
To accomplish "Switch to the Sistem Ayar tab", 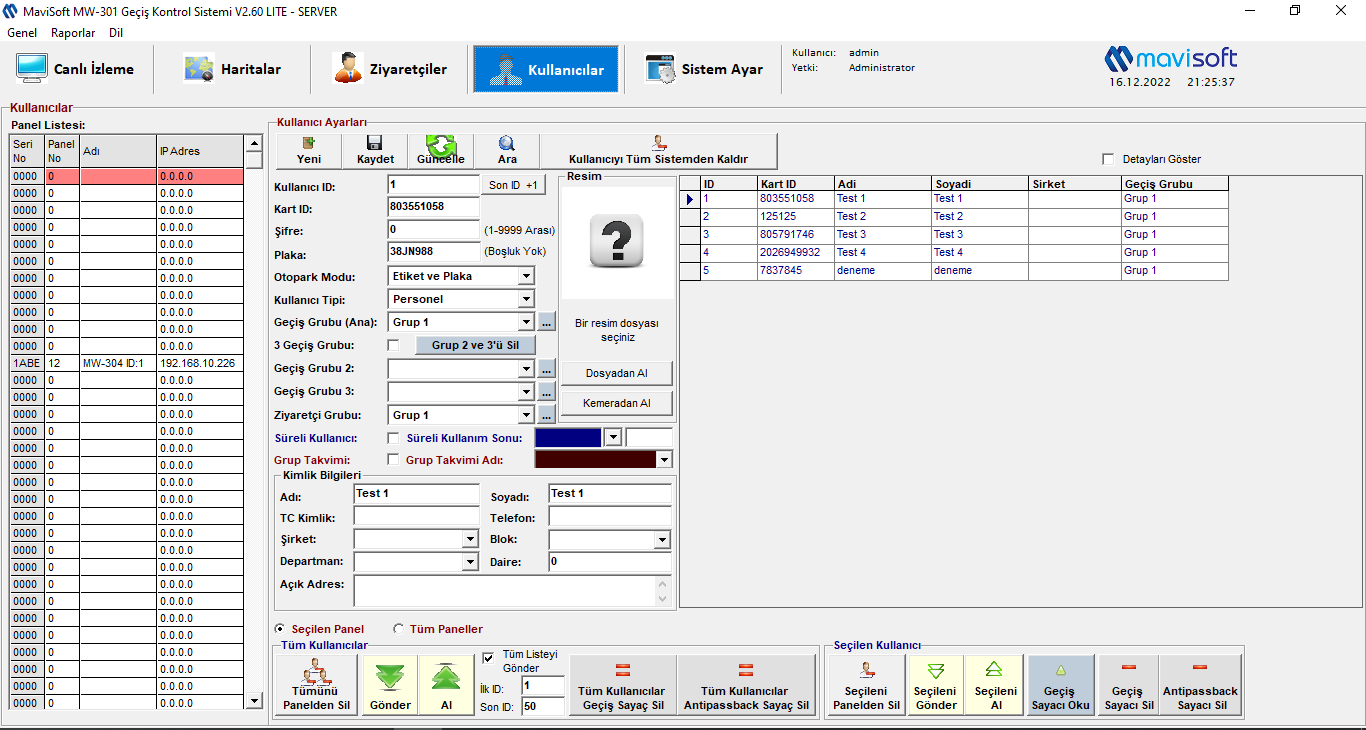I will tap(704, 69).
